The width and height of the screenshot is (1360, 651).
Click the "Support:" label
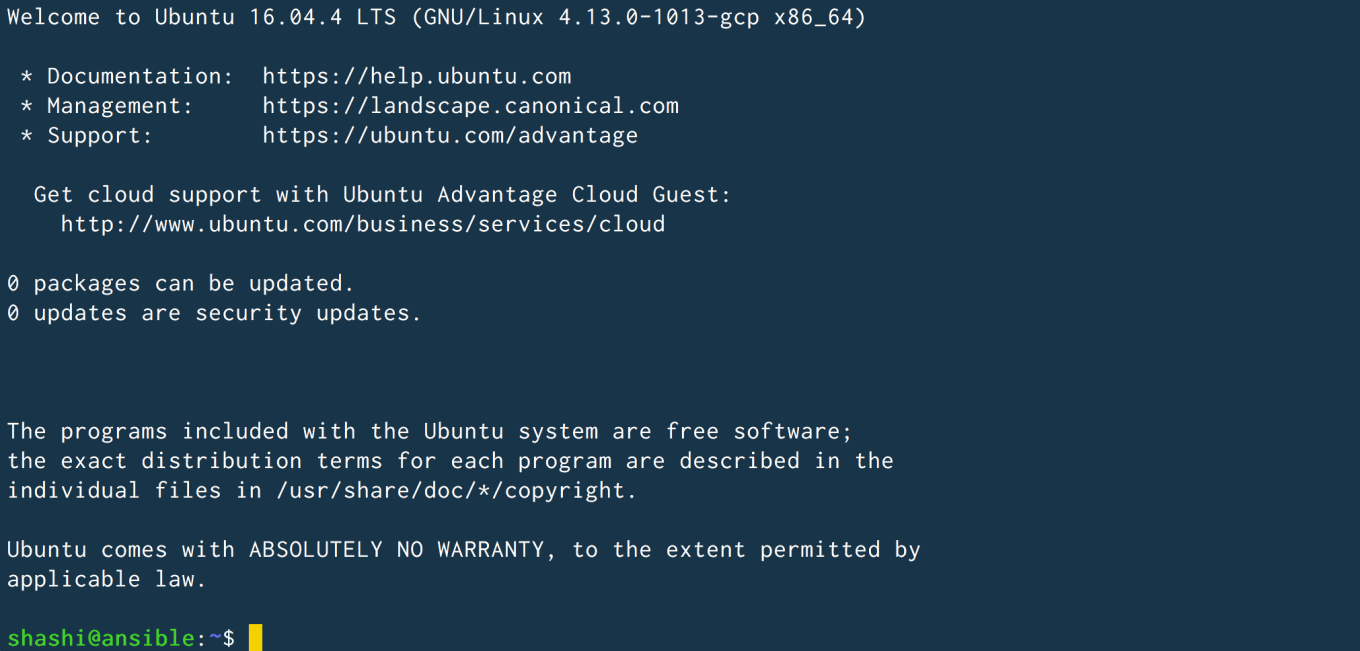click(99, 135)
